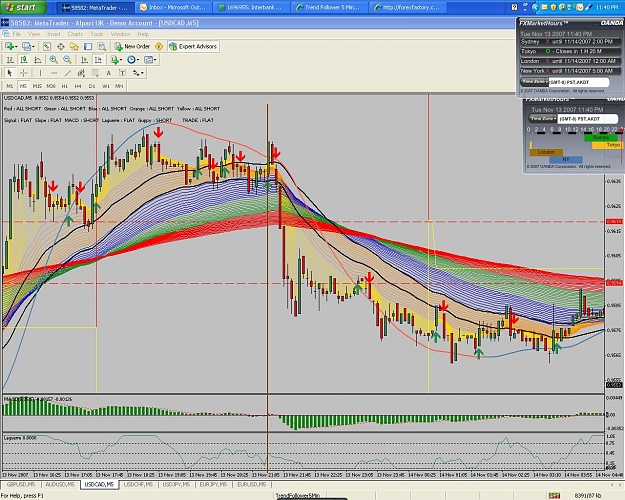Select the Fibonacci retracement tool
This screenshot has height=500, width=625.
pos(95,73)
